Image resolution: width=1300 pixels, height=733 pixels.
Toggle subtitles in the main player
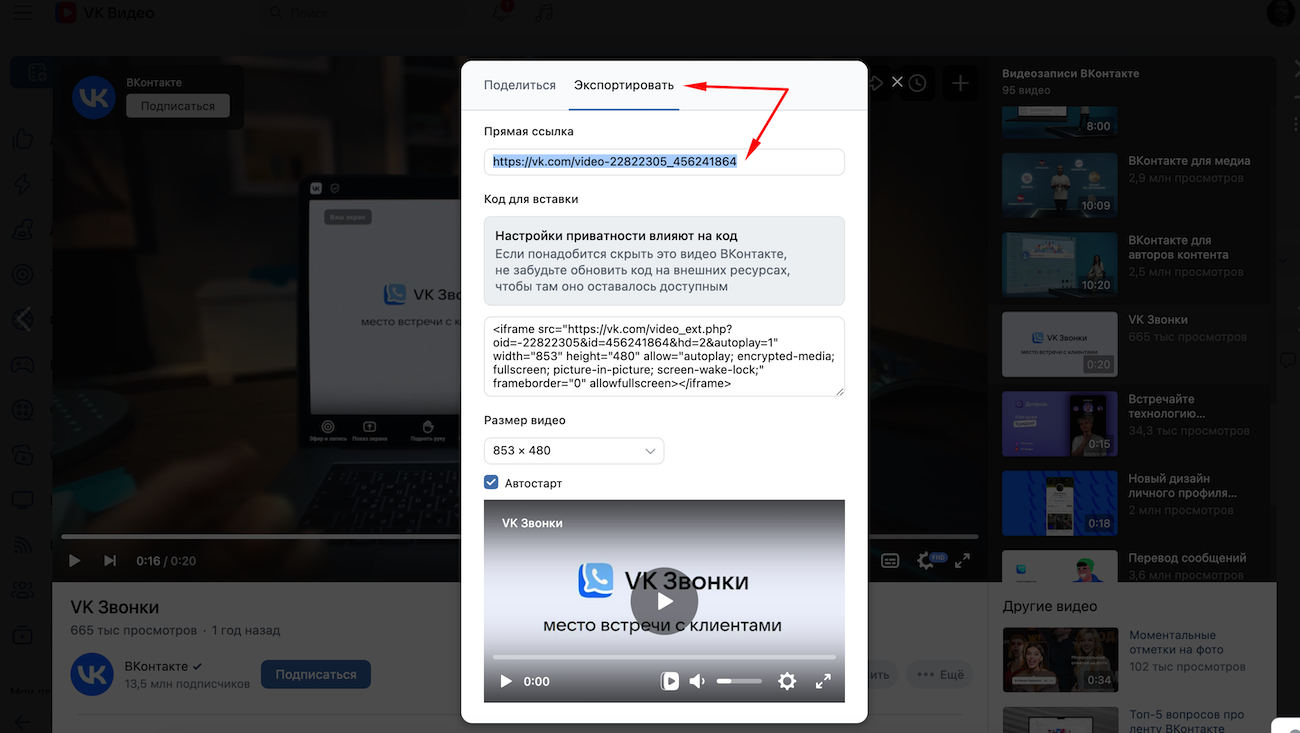pos(890,561)
